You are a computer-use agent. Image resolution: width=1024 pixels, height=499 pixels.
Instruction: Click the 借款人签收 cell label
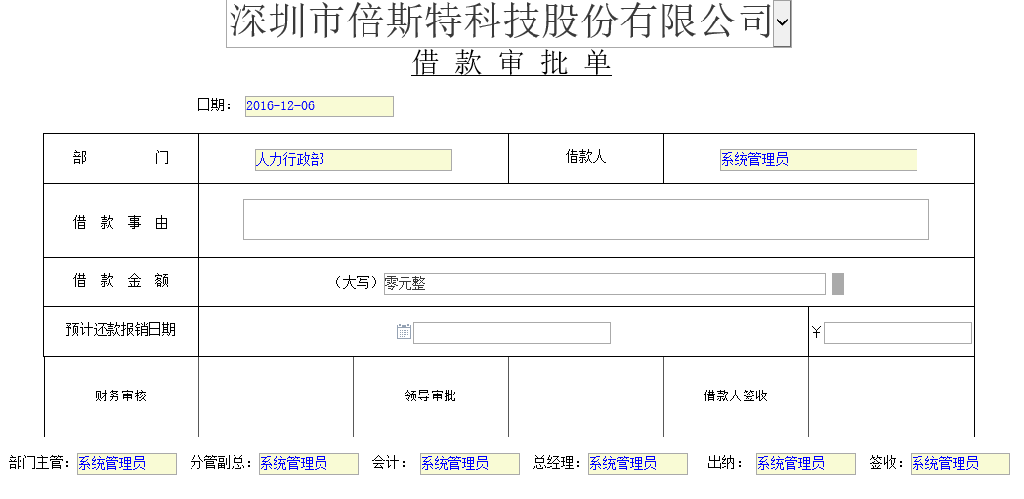click(x=735, y=396)
